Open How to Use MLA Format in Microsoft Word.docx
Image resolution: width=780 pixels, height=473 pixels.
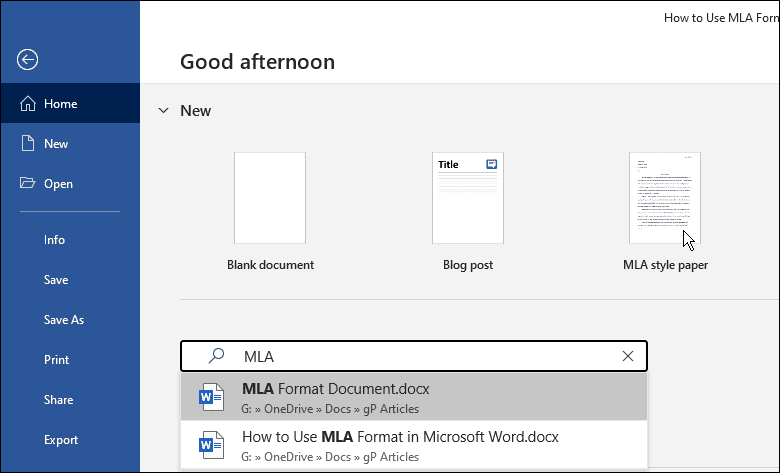(x=414, y=445)
